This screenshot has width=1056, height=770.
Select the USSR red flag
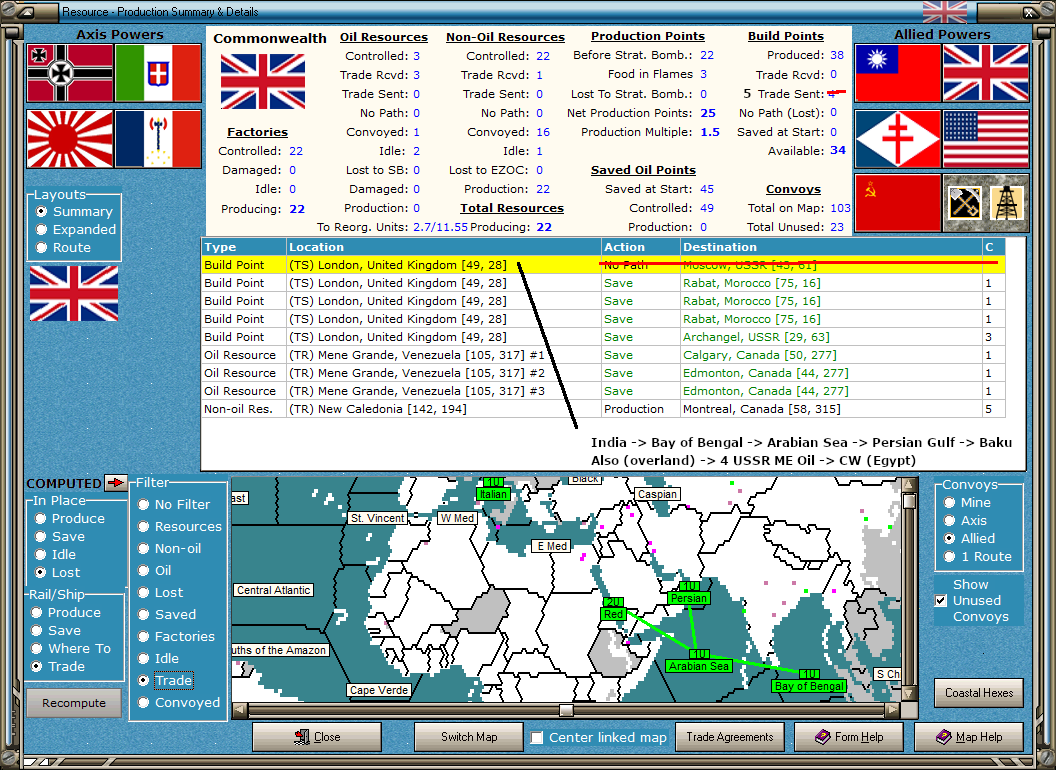898,203
